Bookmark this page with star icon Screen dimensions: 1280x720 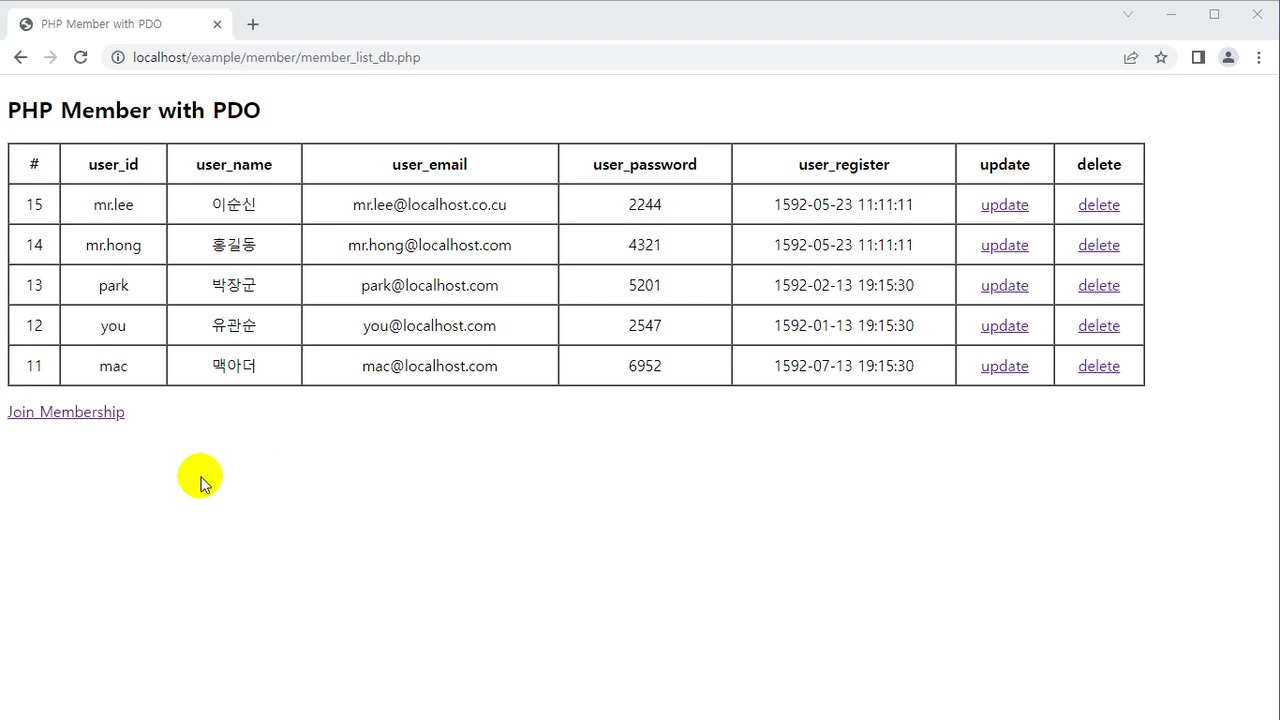coord(1161,57)
